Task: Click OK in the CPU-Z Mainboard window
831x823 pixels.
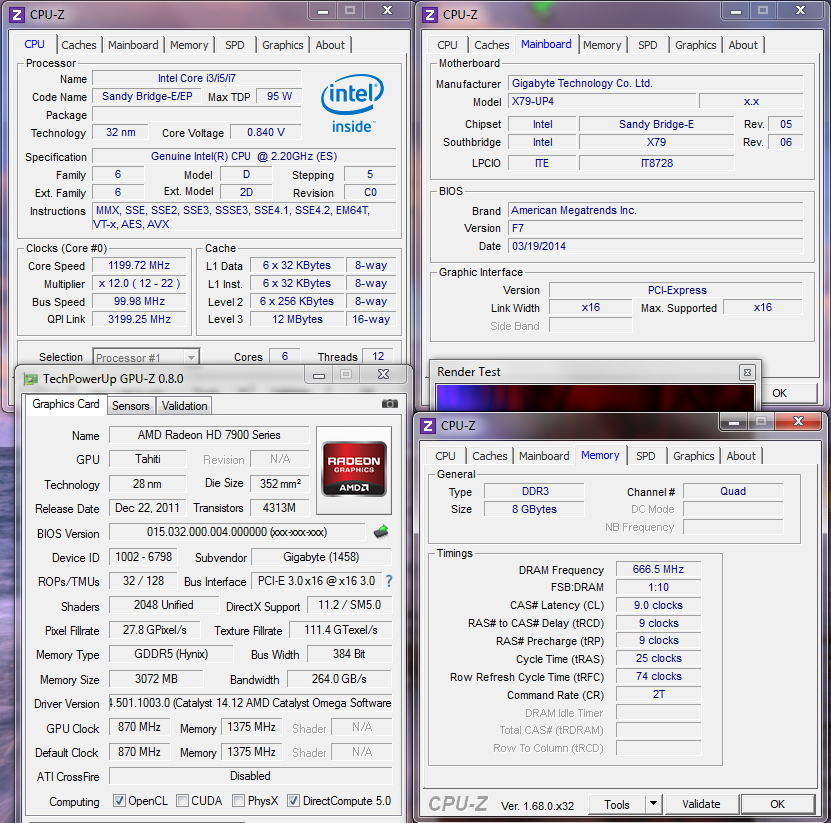Action: (790, 393)
